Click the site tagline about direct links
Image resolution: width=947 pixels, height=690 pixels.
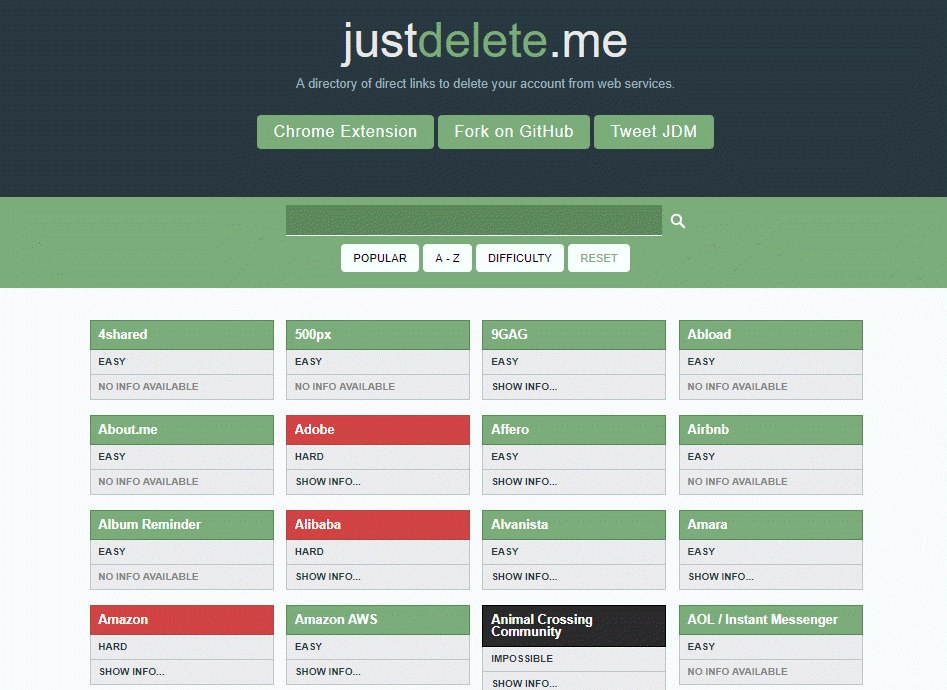point(485,83)
